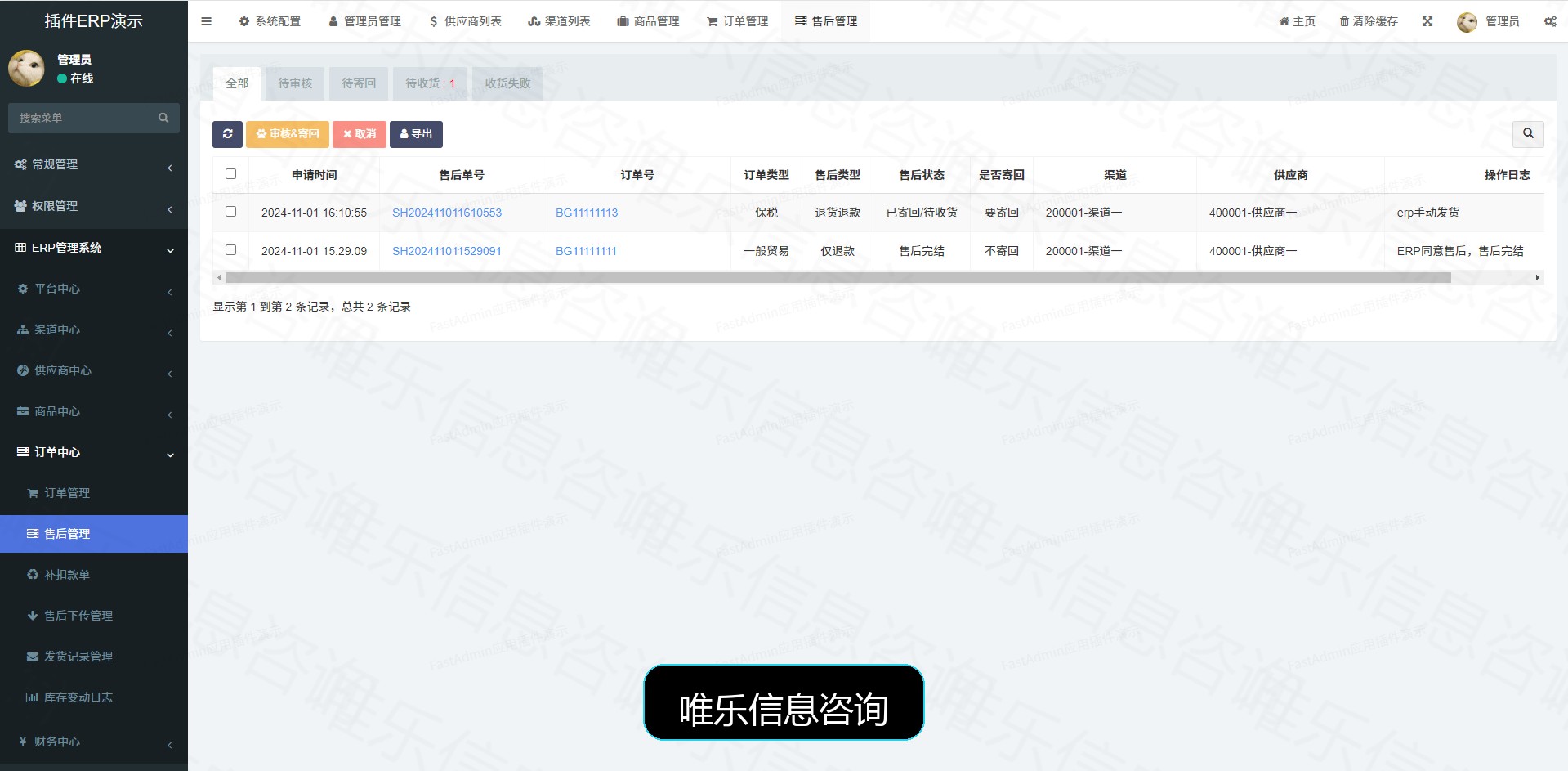
Task: Check the row for SH202411011610553
Action: 230,212
